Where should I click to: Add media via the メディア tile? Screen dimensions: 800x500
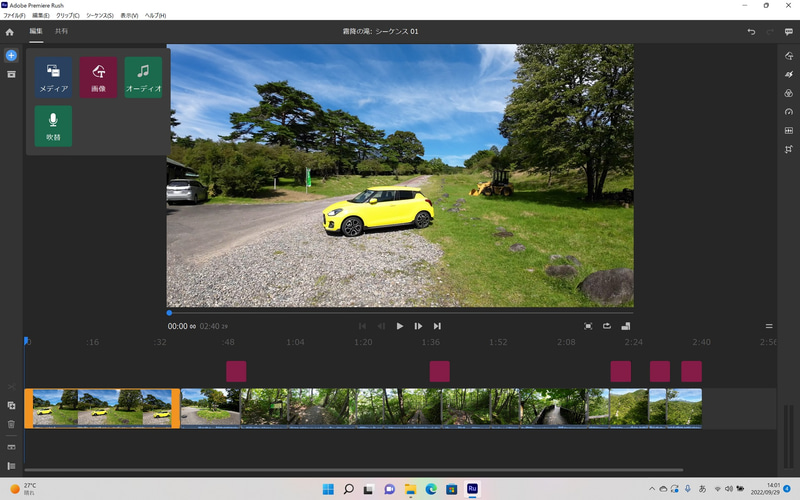point(54,77)
